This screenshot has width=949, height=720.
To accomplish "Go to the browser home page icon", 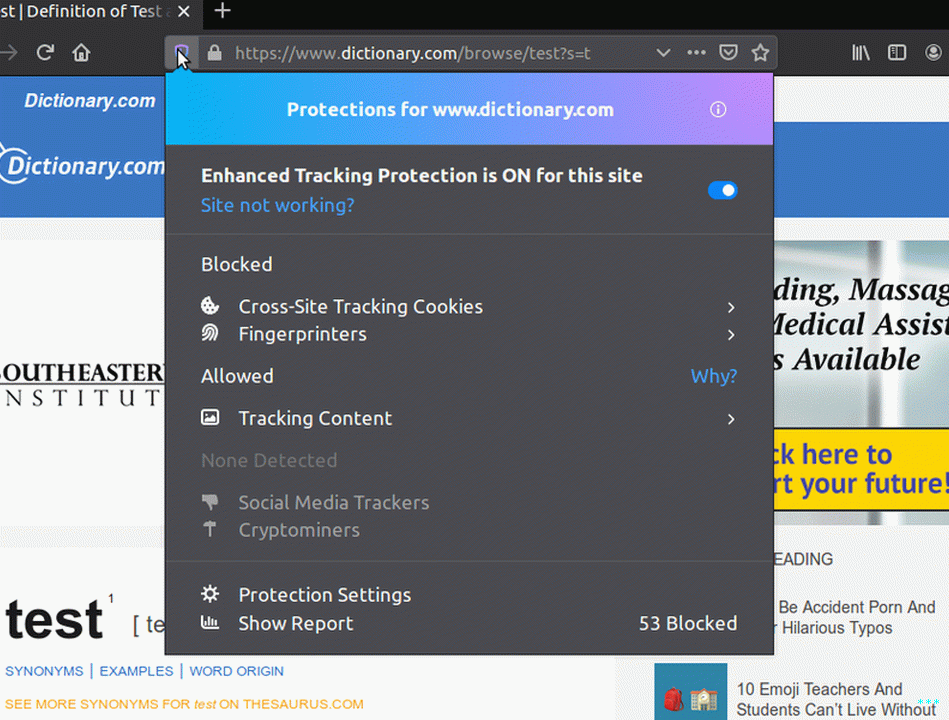I will pyautogui.click(x=82, y=53).
